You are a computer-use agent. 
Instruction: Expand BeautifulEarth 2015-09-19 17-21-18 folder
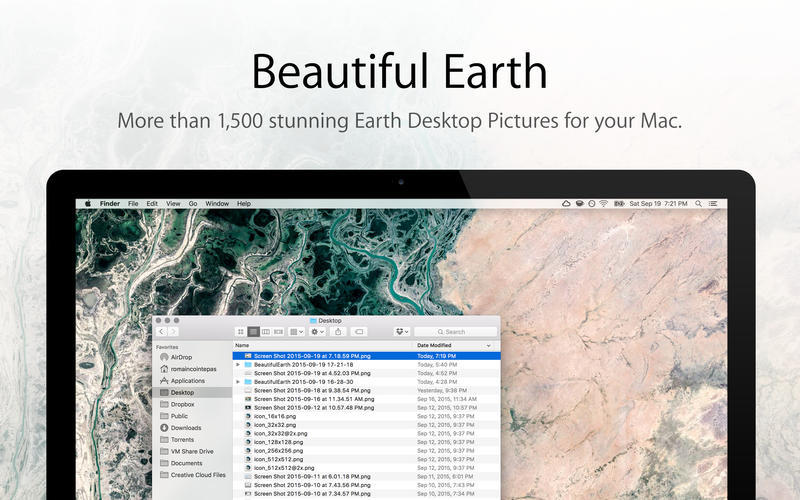238,365
